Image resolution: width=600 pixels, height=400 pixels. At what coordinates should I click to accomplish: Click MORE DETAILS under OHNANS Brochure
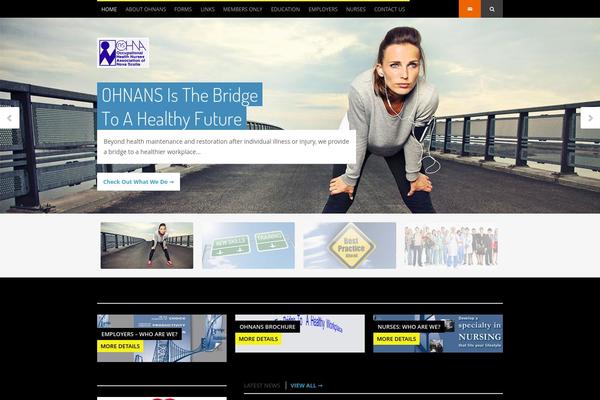click(258, 339)
